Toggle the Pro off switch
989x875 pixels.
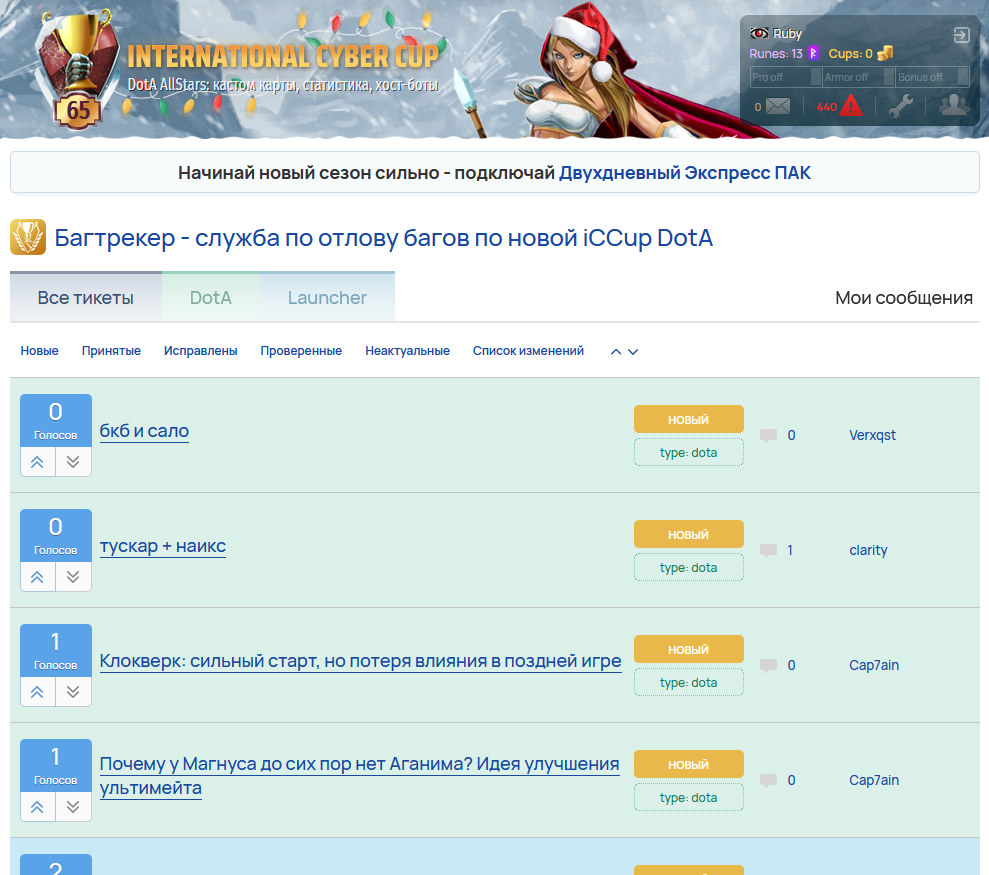point(786,77)
